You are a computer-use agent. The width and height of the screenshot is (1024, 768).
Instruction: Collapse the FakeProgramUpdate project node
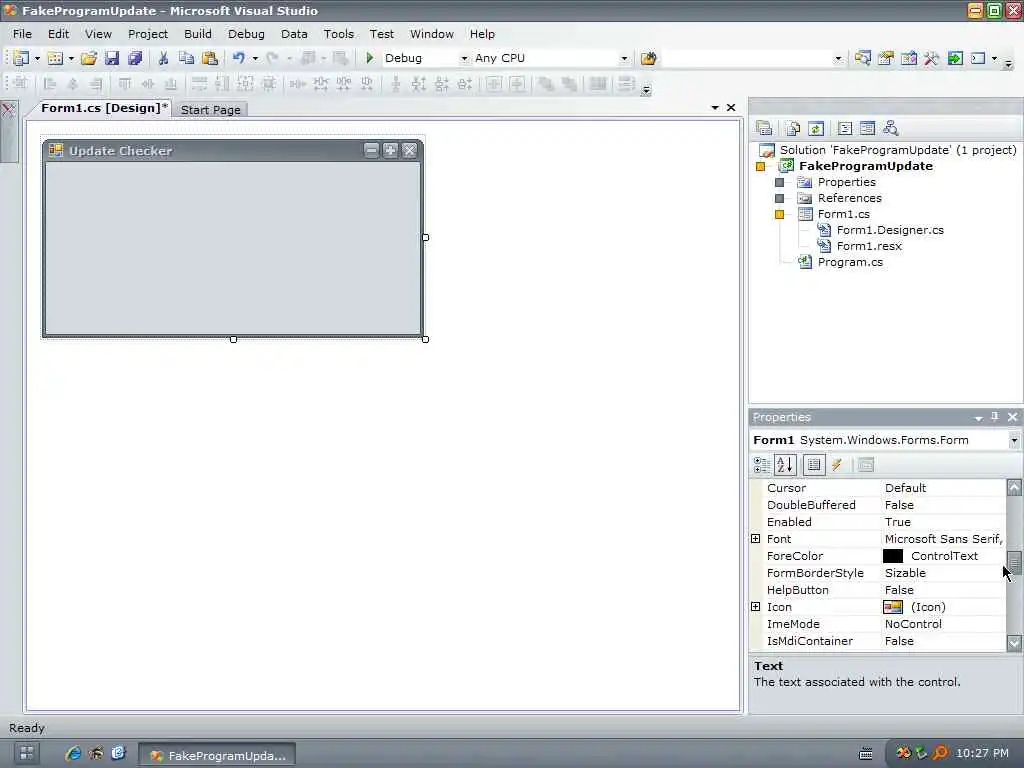coord(760,167)
